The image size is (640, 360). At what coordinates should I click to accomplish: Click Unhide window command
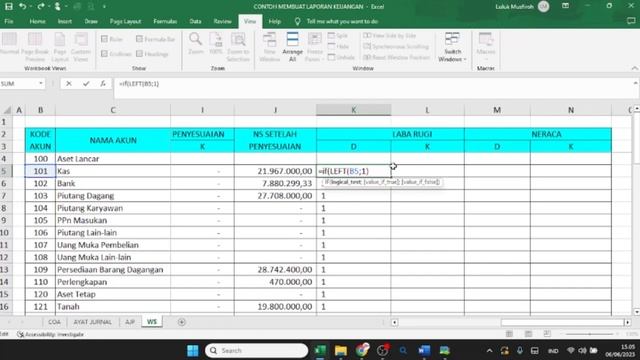pyautogui.click(x=341, y=58)
